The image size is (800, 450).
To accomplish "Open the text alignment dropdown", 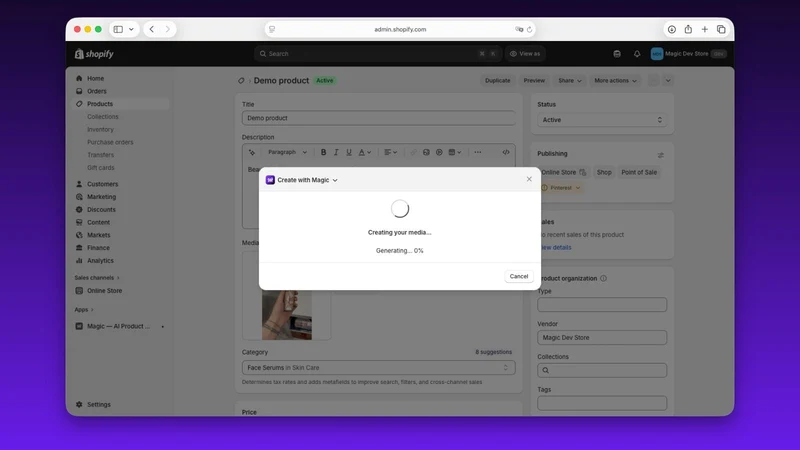I will 390,152.
